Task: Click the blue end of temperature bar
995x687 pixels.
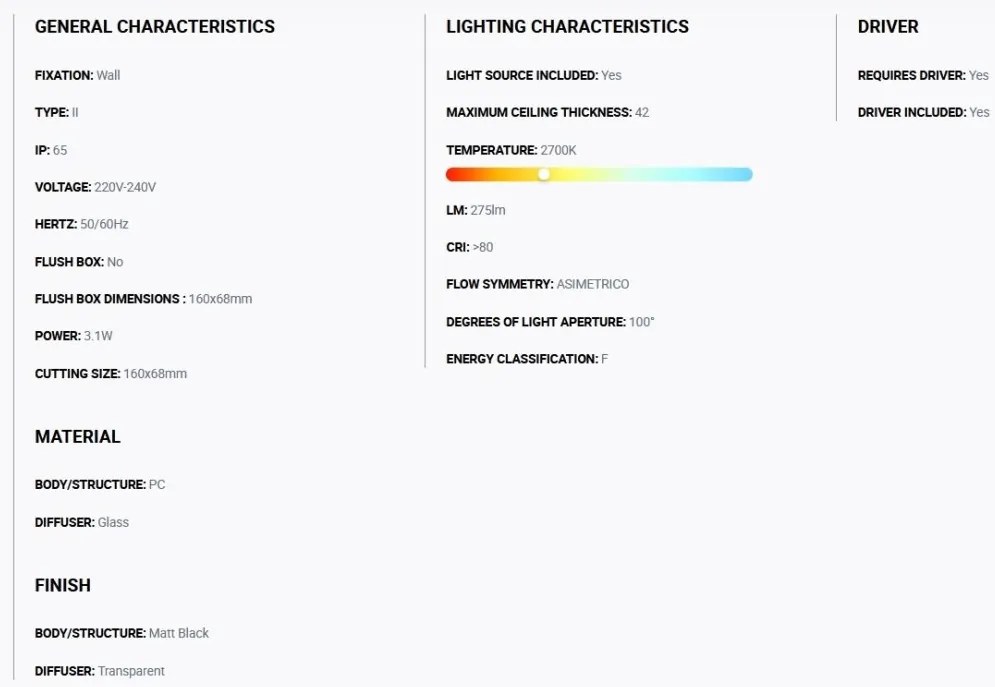Action: [x=744, y=174]
